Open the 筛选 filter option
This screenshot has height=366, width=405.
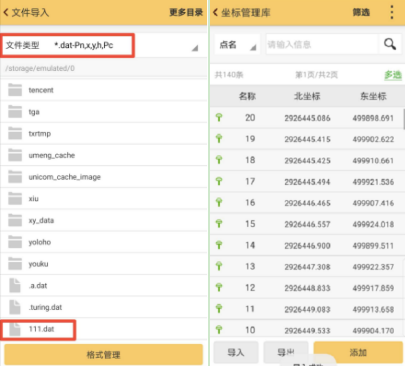click(361, 13)
